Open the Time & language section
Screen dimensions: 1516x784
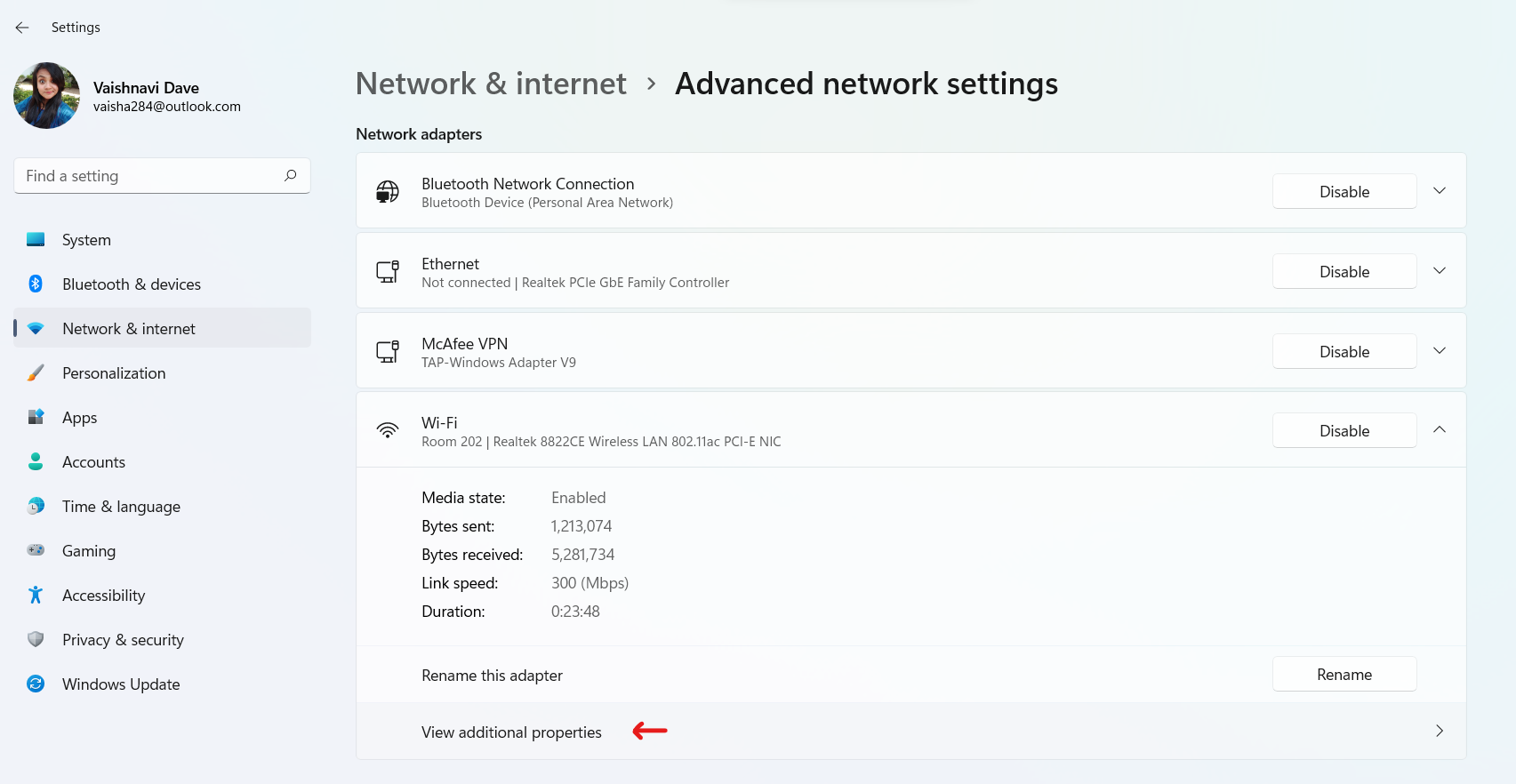point(121,507)
